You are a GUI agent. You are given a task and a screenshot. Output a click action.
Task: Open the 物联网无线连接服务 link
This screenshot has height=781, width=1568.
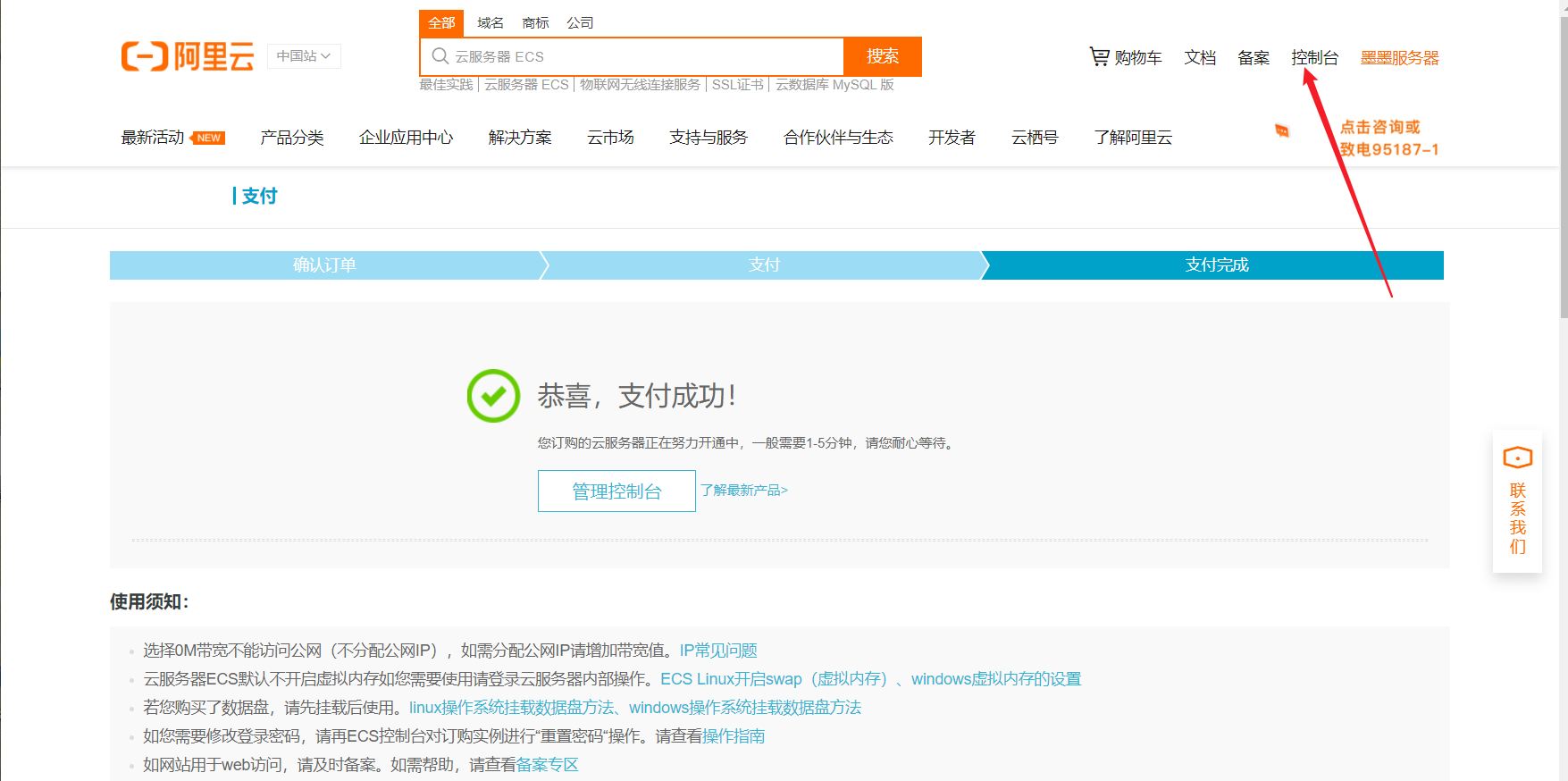click(x=640, y=85)
